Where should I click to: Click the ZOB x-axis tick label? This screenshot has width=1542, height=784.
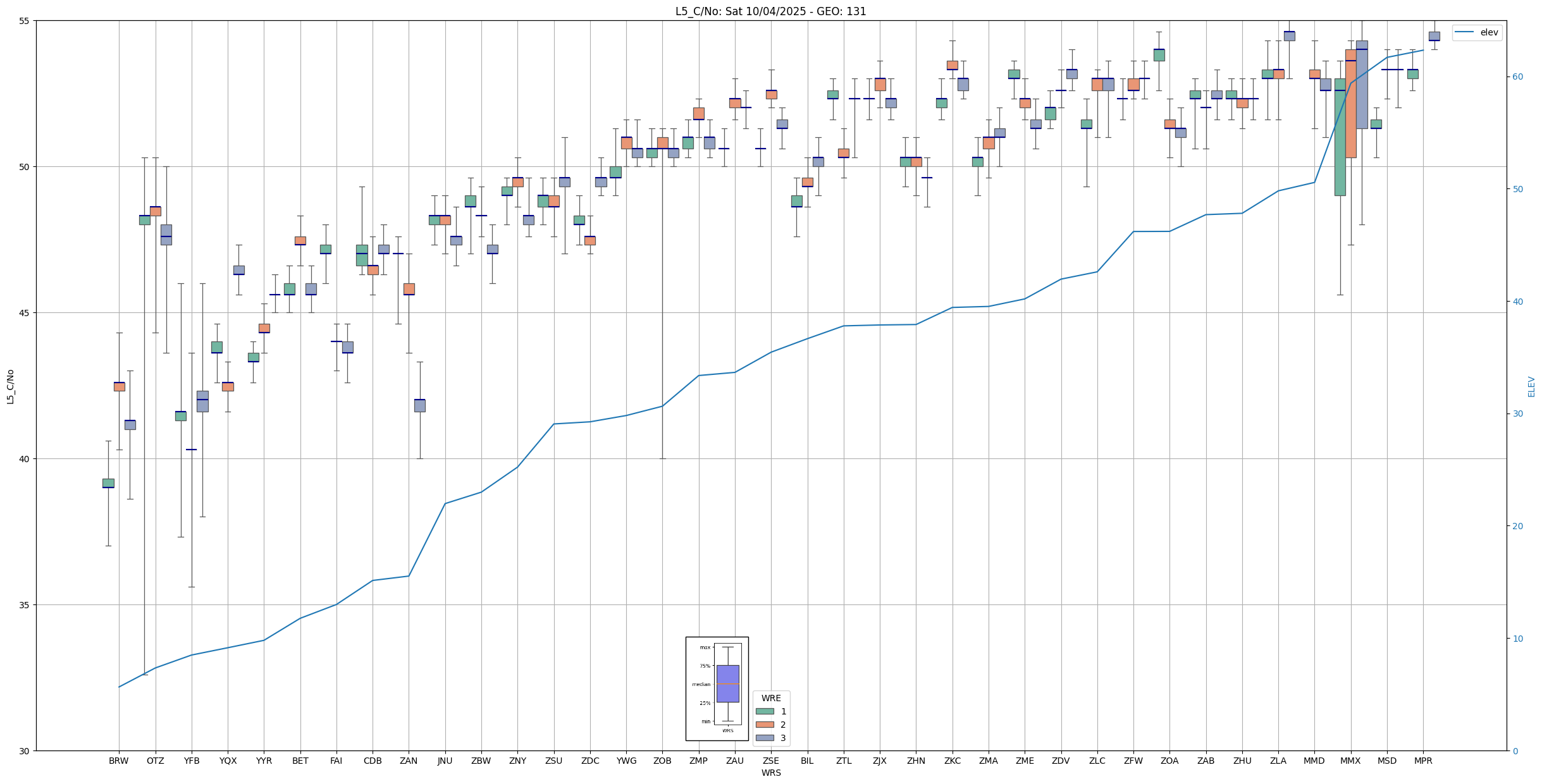coord(662,761)
